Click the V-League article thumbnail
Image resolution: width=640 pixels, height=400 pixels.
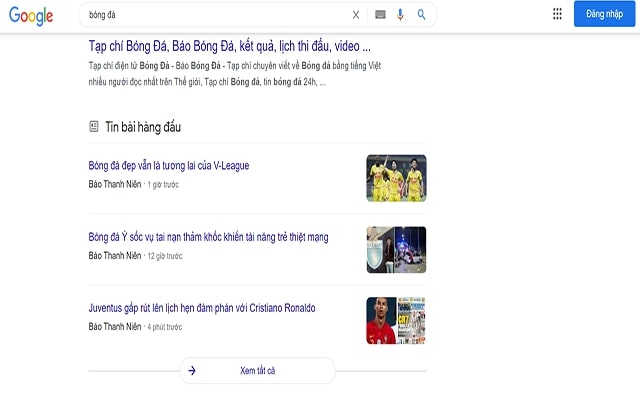(x=396, y=177)
